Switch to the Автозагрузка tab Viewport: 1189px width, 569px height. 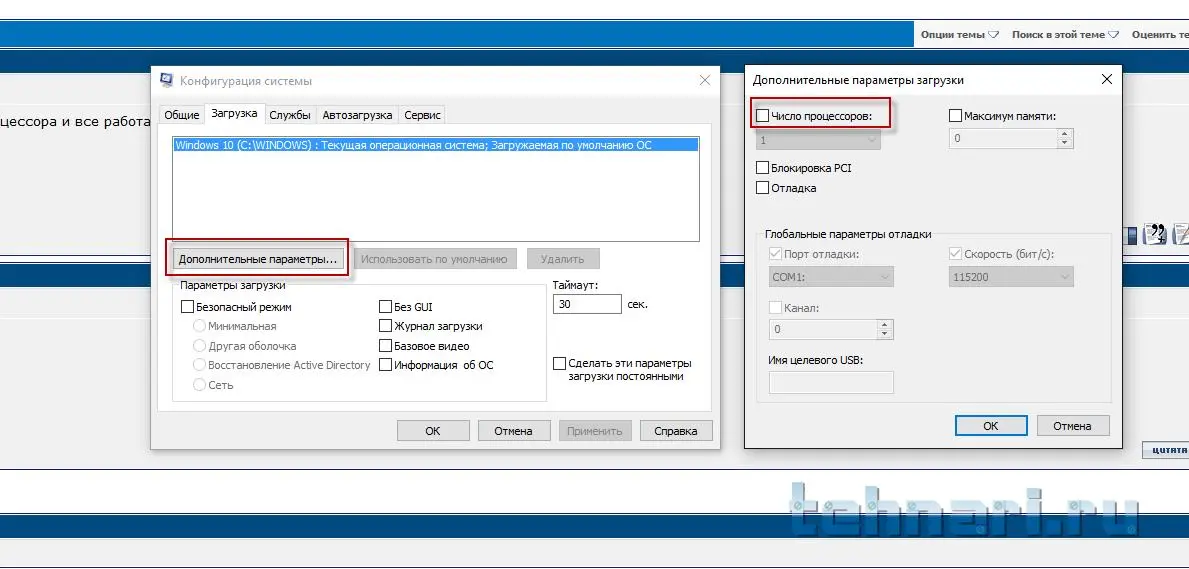pos(357,115)
